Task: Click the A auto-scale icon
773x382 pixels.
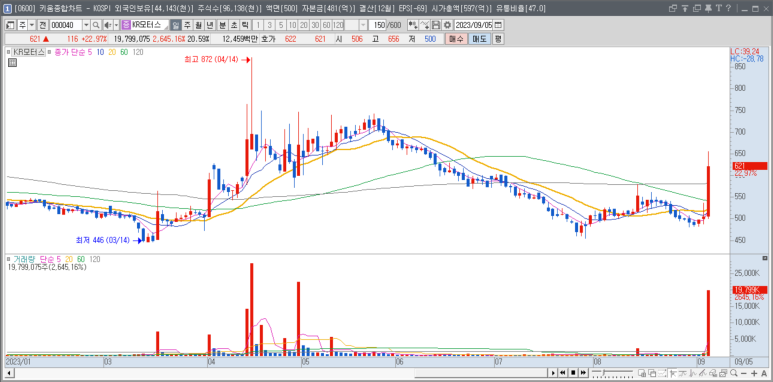Action: [x=764, y=373]
